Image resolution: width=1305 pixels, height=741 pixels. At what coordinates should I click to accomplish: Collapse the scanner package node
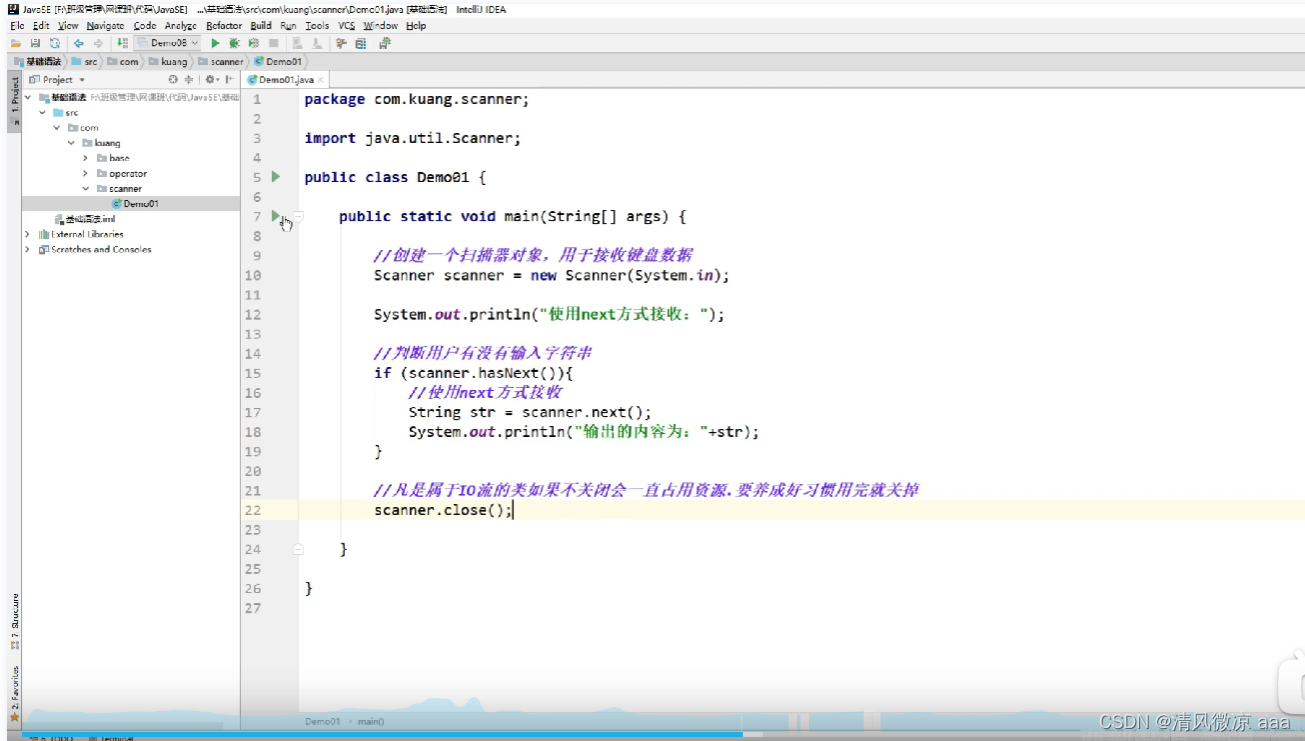[86, 189]
